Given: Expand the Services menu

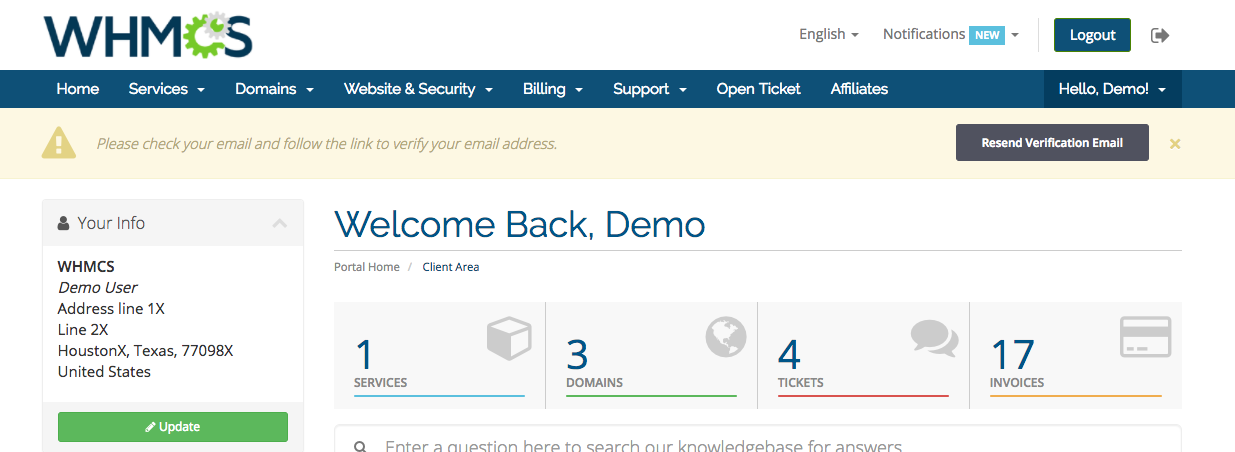Looking at the screenshot, I should (167, 89).
